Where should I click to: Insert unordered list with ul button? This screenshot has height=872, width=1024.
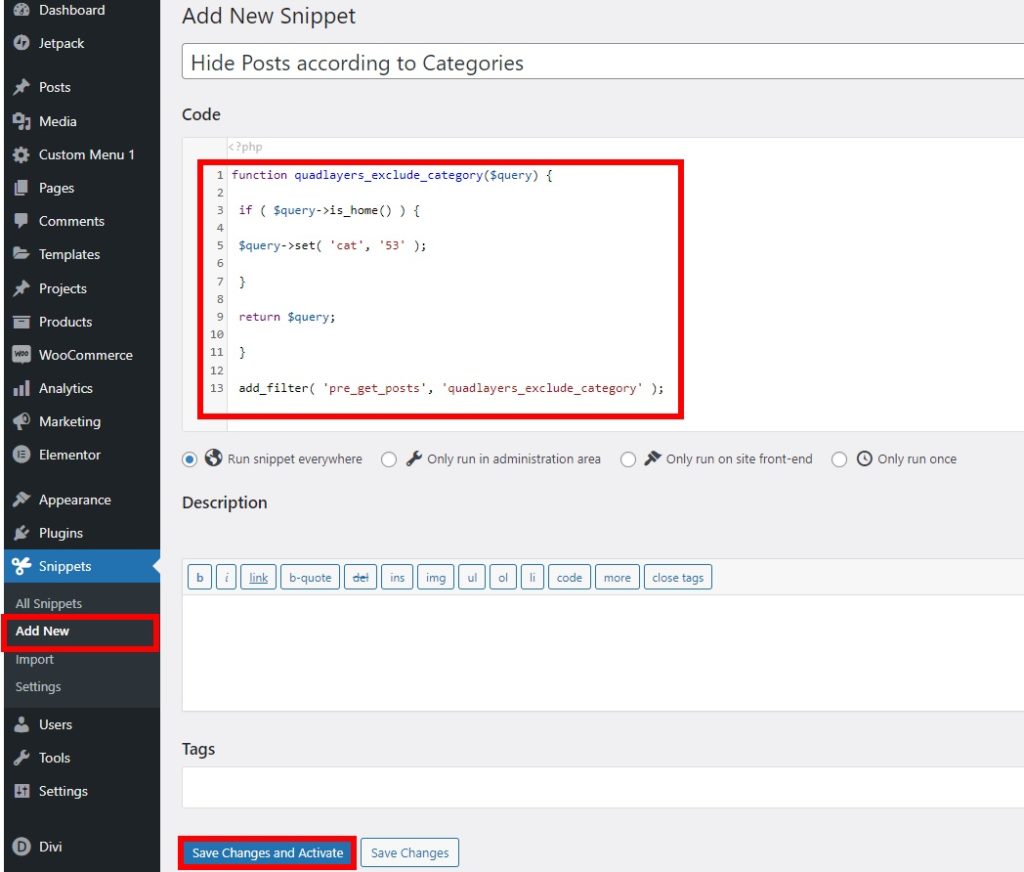point(472,577)
